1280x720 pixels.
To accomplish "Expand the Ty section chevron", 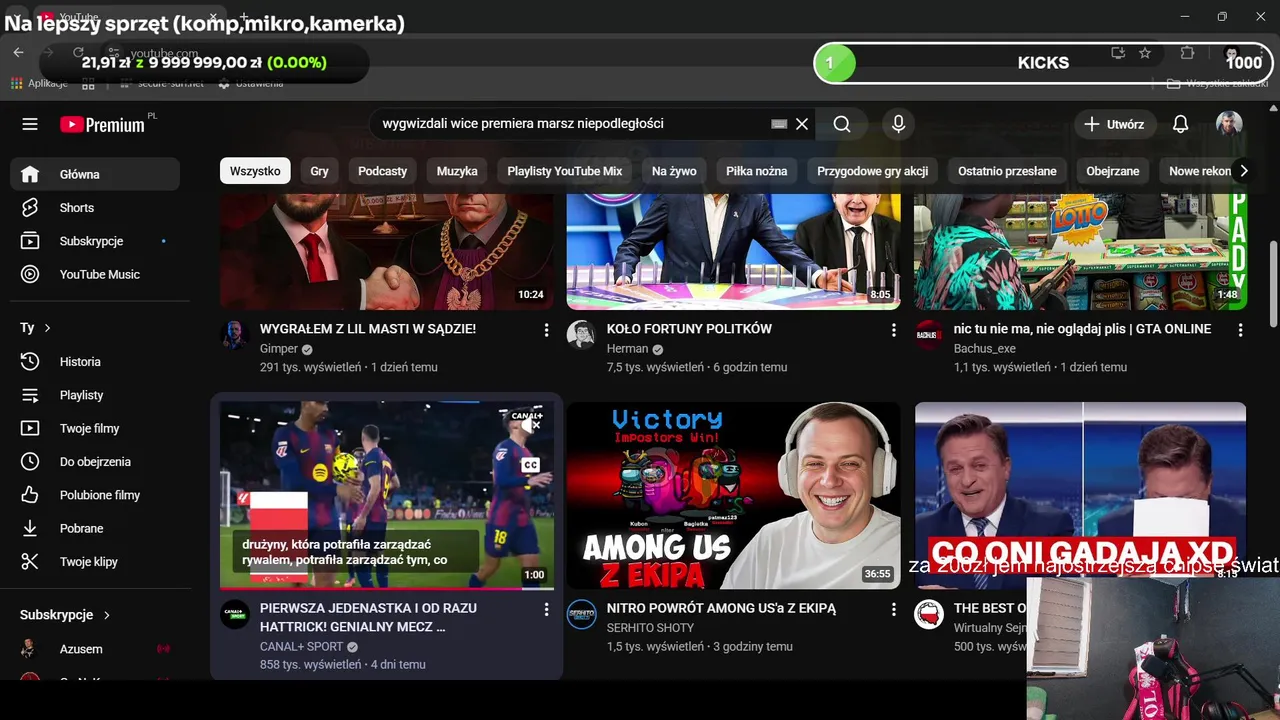I will (x=47, y=328).
